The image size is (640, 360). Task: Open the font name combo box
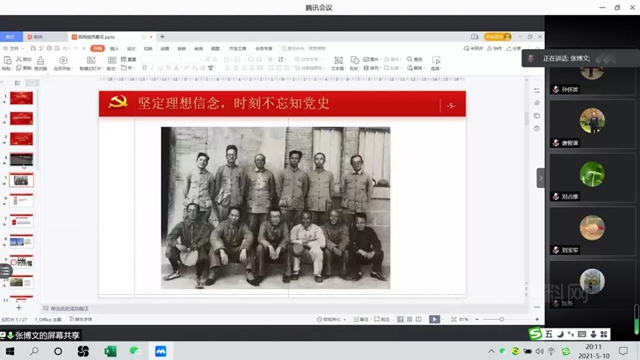[x=161, y=59]
